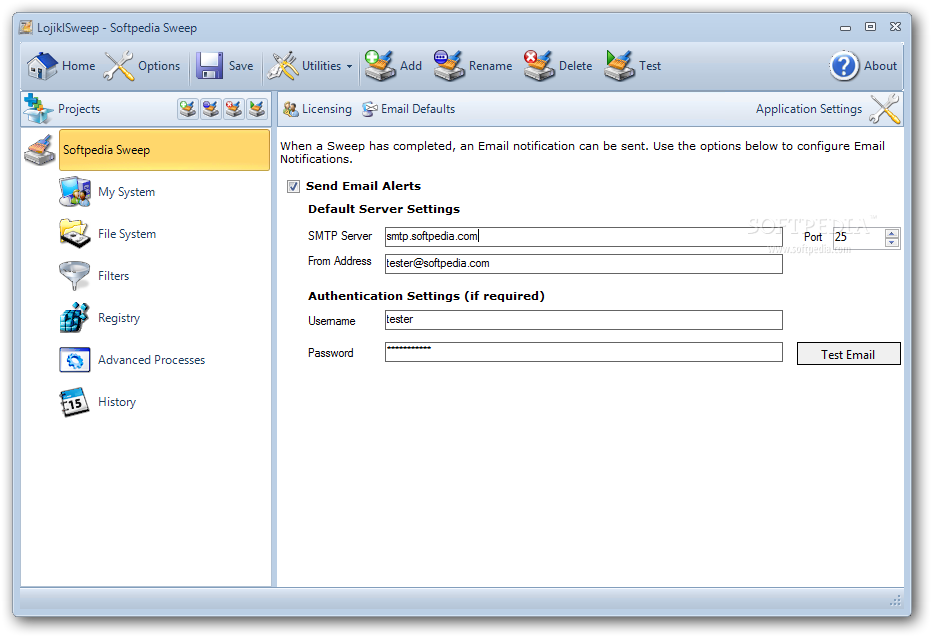Screen dimensions: 932x637
Task: Open History section
Action: tap(98, 402)
